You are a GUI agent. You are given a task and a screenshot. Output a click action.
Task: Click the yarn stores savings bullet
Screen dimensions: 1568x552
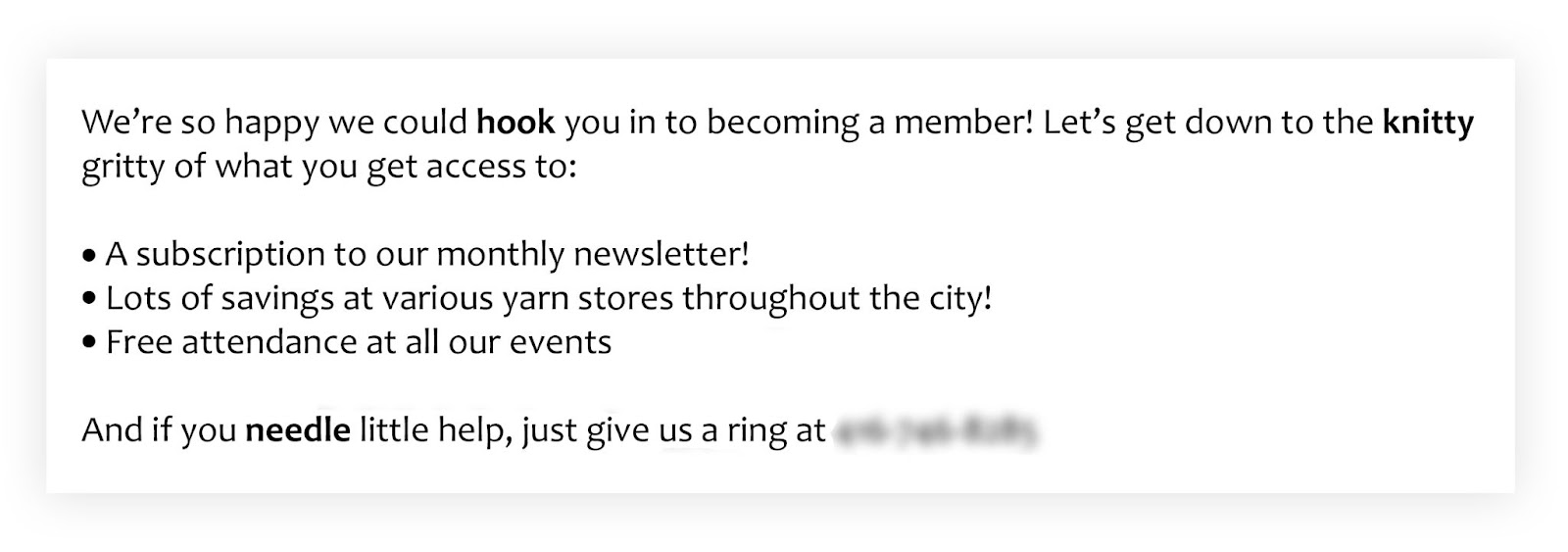pos(549,298)
